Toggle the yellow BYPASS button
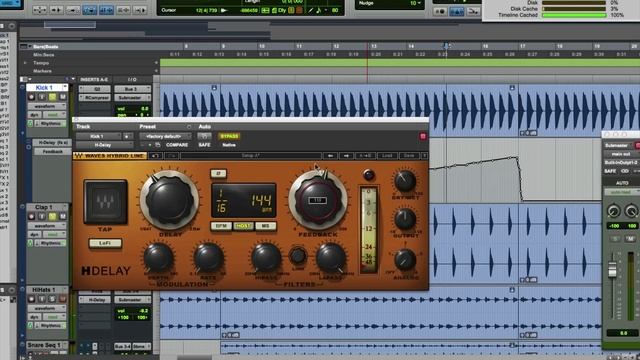 point(229,136)
